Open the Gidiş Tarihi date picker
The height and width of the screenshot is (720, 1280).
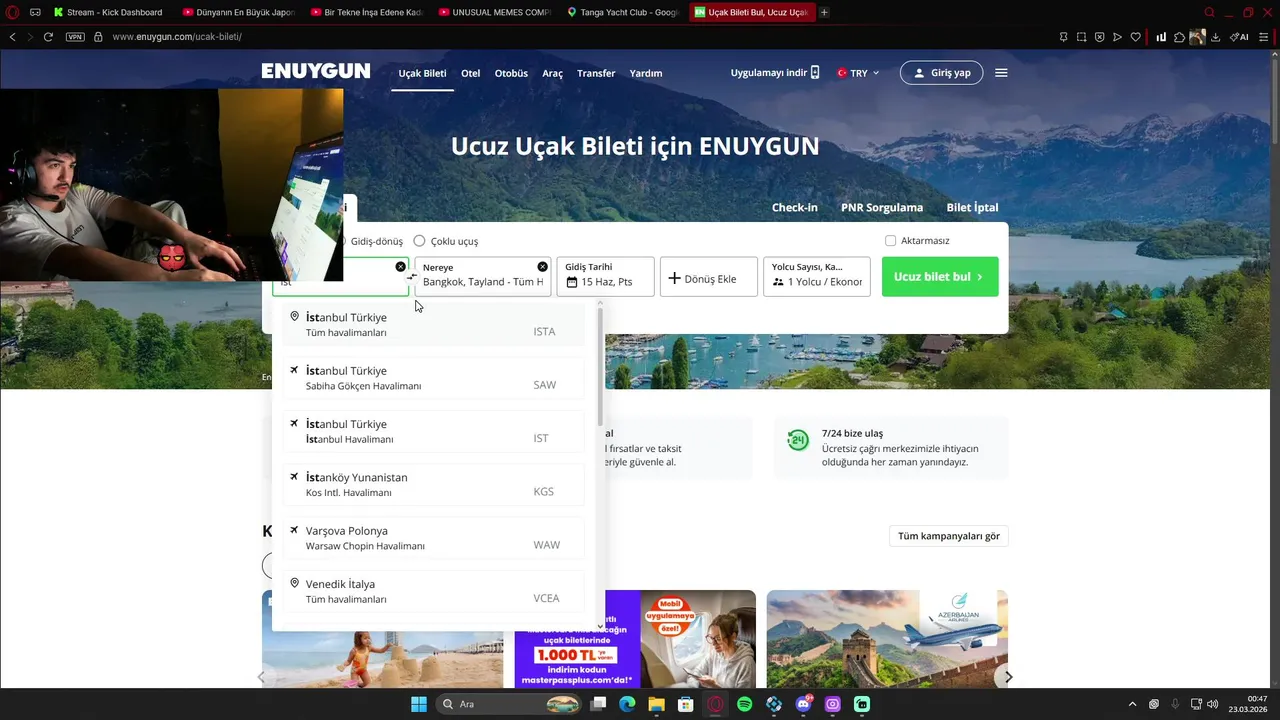click(x=606, y=277)
